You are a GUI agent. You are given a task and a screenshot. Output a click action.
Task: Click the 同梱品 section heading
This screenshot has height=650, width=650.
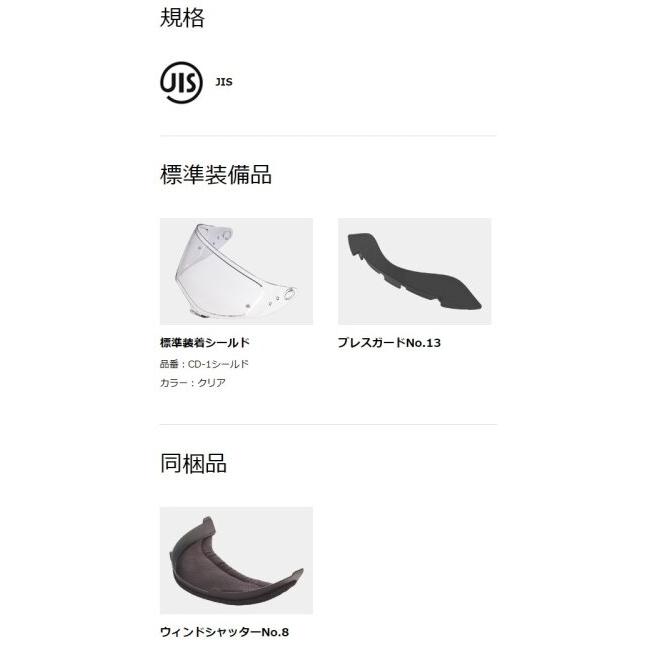click(193, 463)
